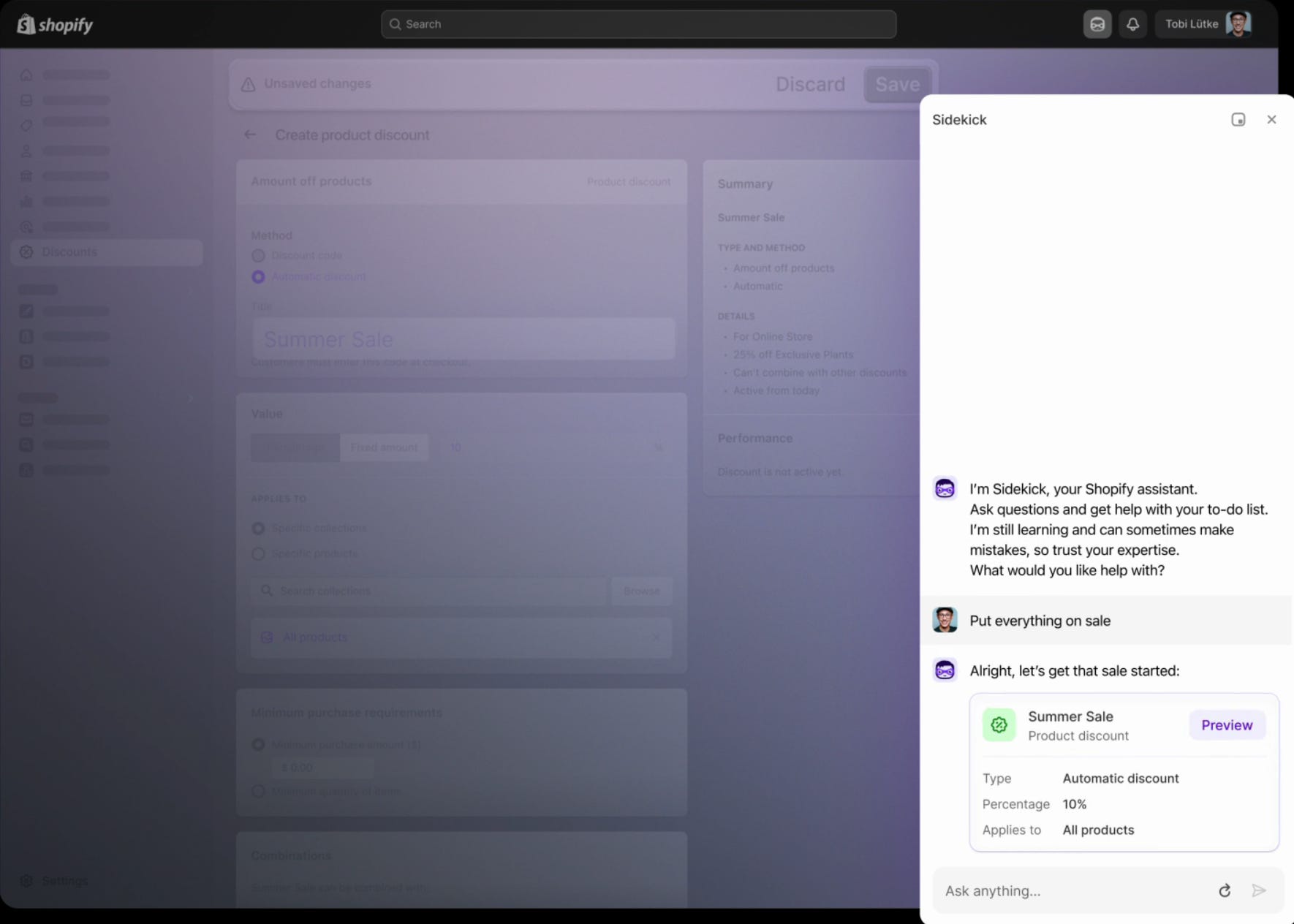Screen dimensions: 1294x924
Task: Click the Summer Sale title field
Action: point(463,339)
